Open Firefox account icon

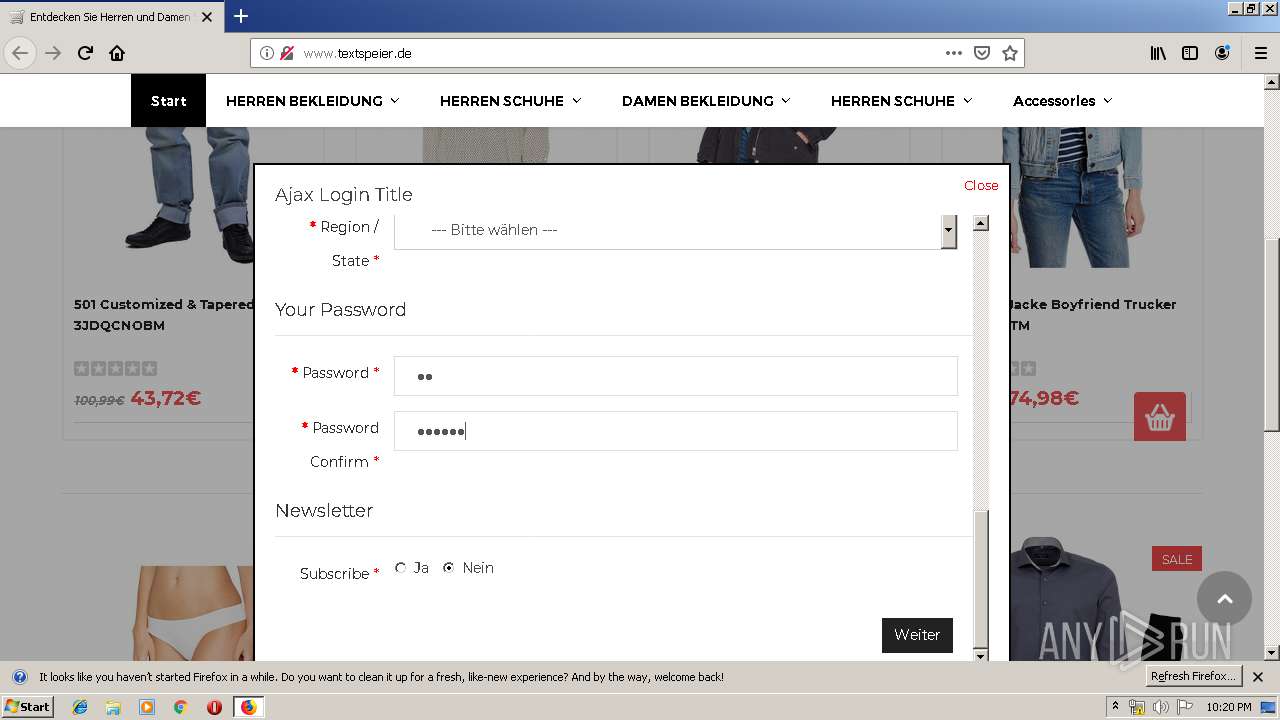click(x=1222, y=53)
